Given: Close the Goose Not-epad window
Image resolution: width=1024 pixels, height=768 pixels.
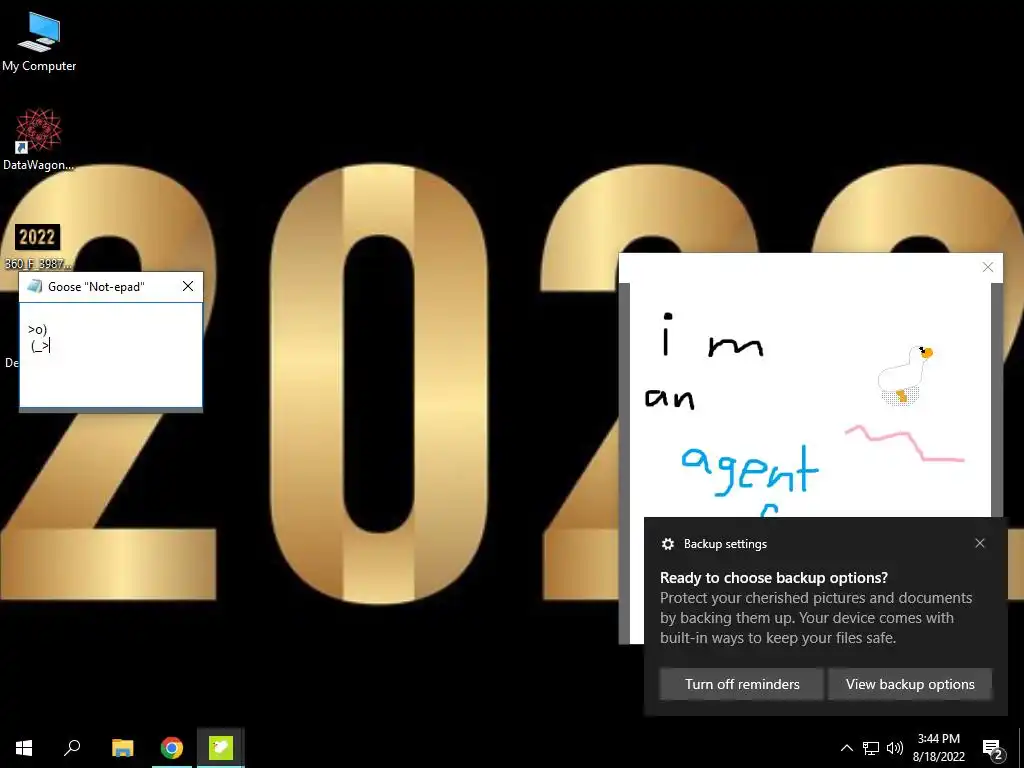Looking at the screenshot, I should [188, 286].
